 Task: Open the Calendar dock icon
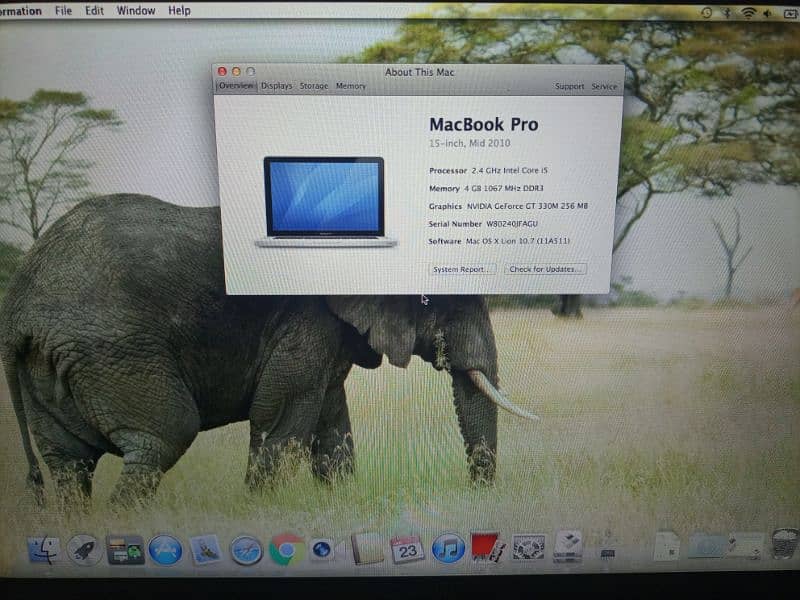pyautogui.click(x=407, y=548)
